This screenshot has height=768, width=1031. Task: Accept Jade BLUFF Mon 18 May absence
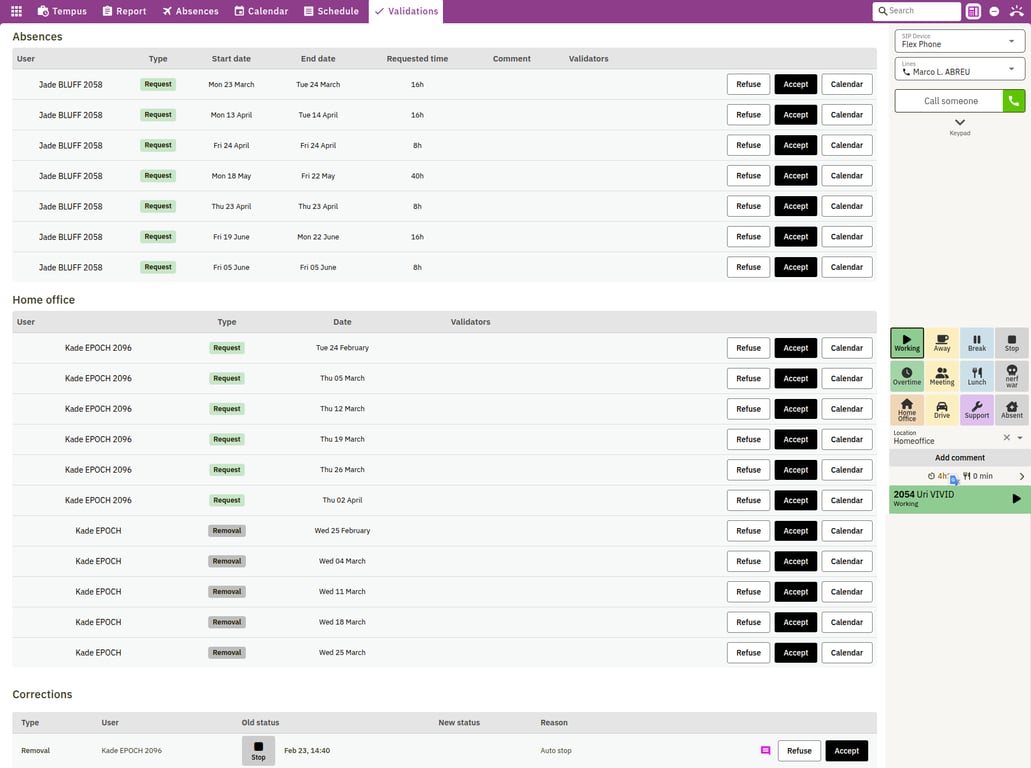pyautogui.click(x=796, y=176)
